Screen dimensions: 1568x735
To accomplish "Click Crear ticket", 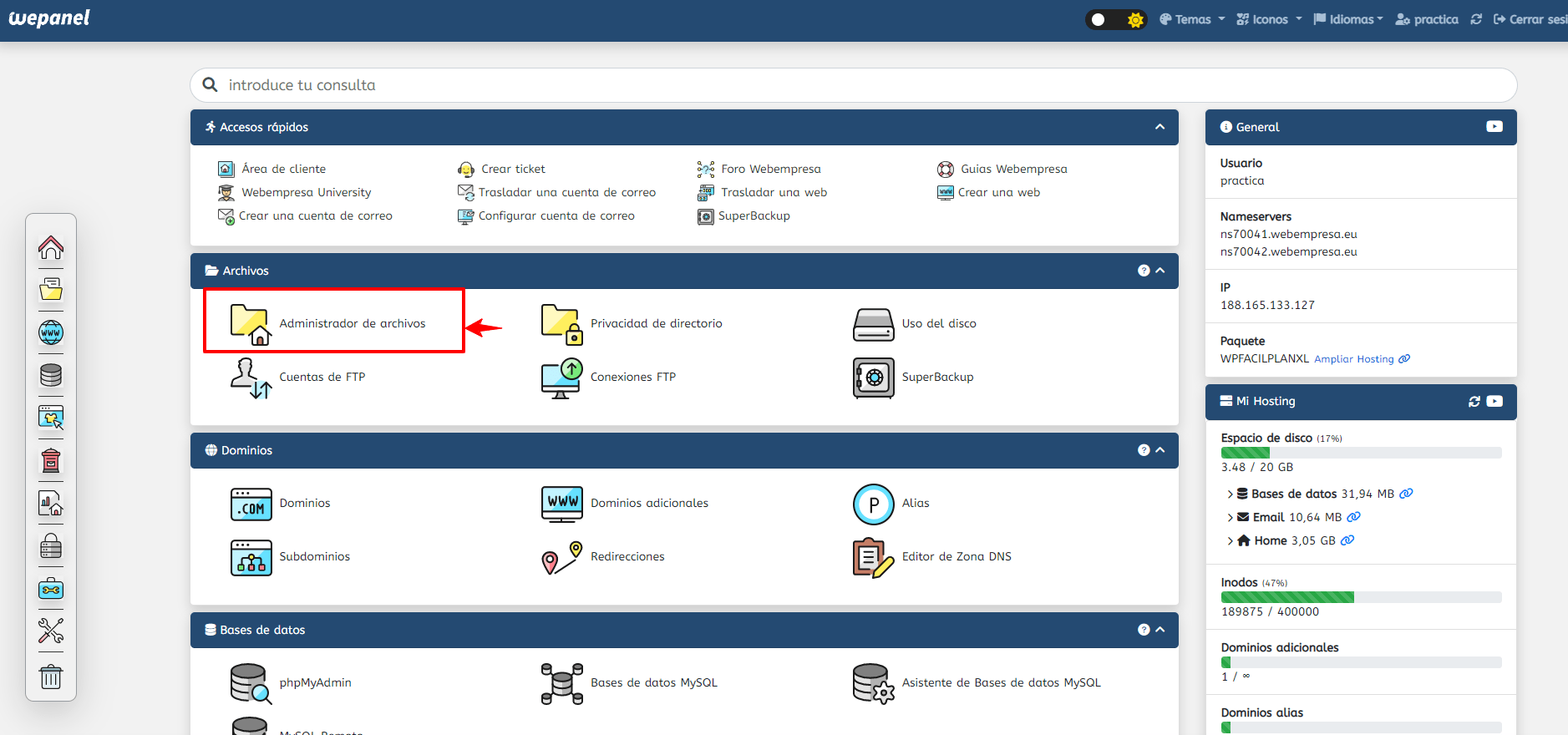I will (501, 169).
